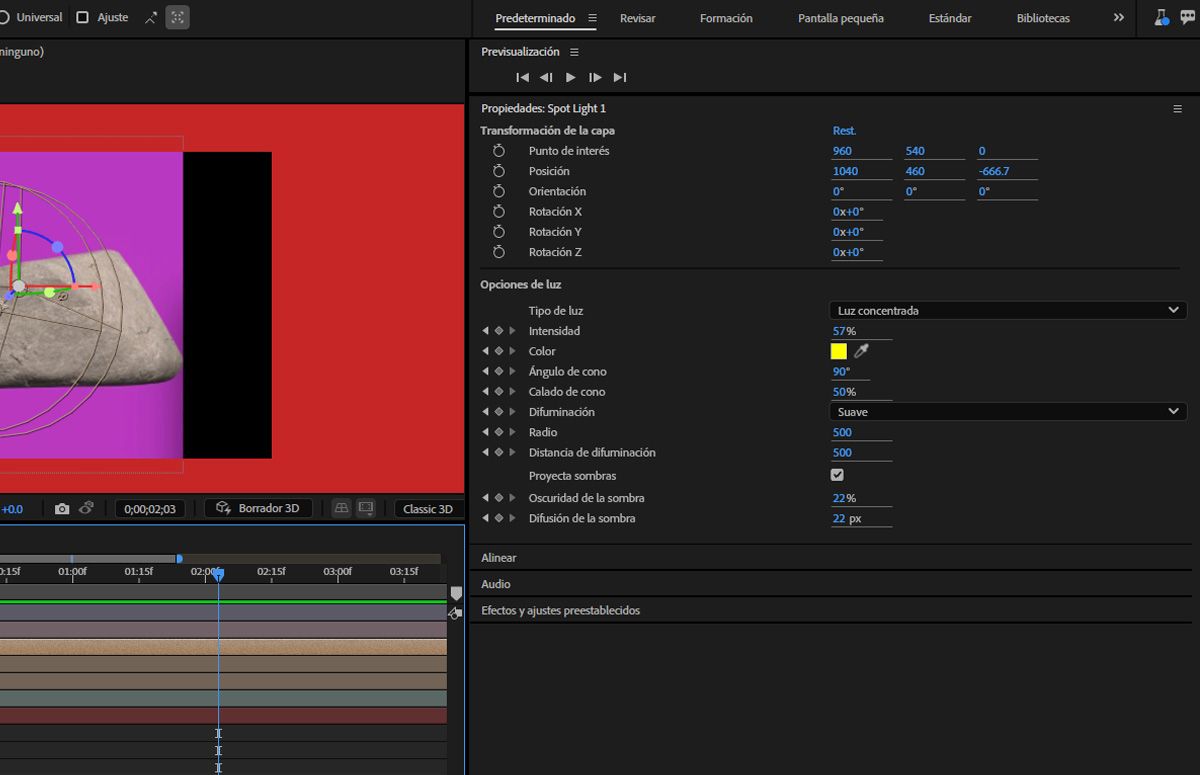Viewport: 1200px width, 775px height.
Task: Jump to first frame in preview controls
Action: pos(522,77)
